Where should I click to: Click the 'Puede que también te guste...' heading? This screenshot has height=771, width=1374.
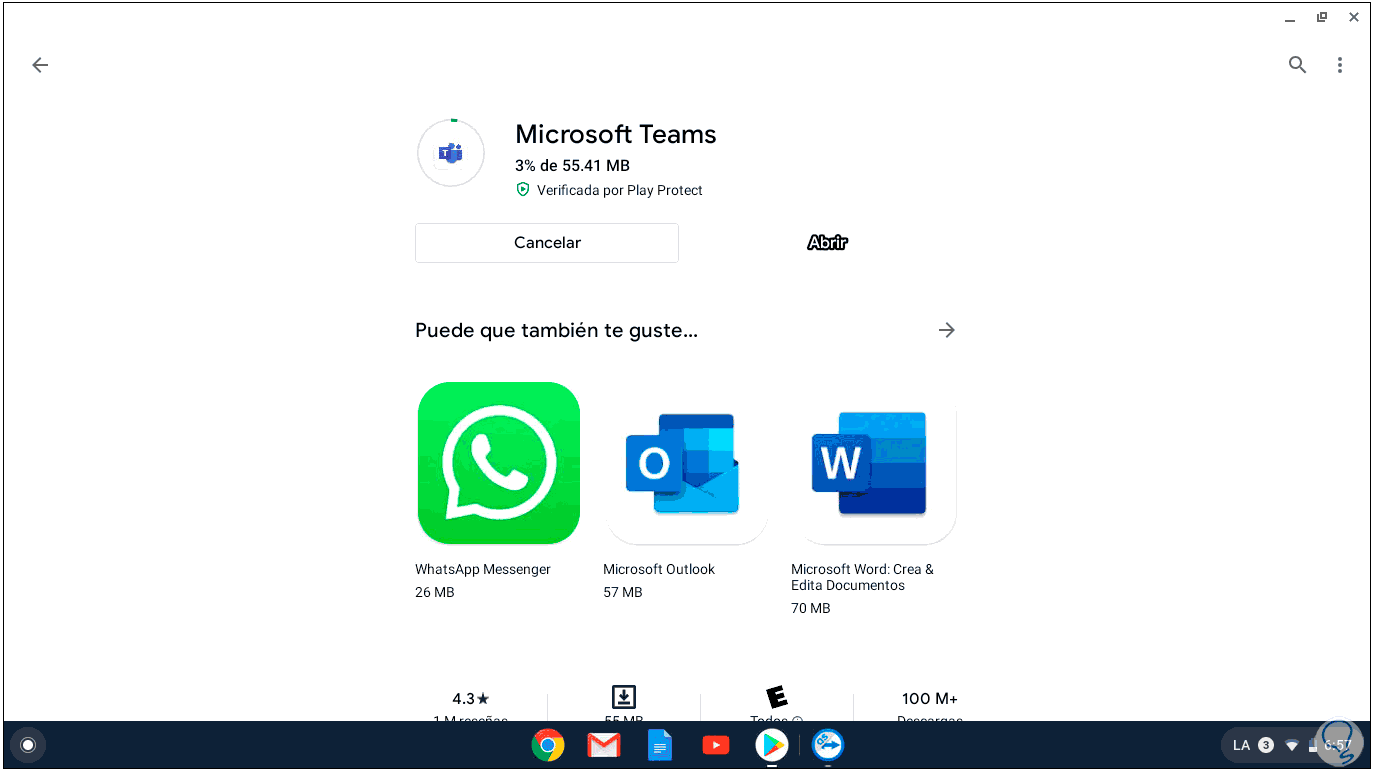[x=556, y=330]
